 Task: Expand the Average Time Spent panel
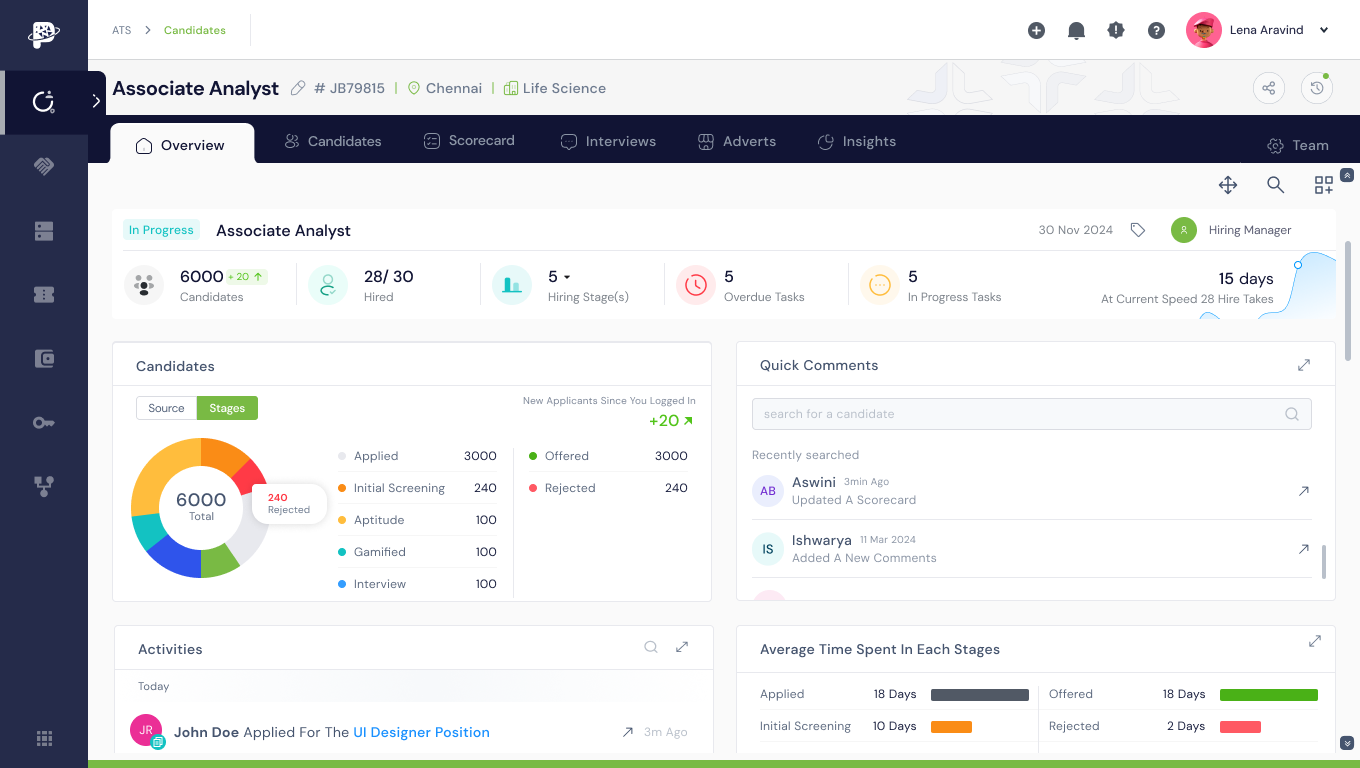point(1315,641)
